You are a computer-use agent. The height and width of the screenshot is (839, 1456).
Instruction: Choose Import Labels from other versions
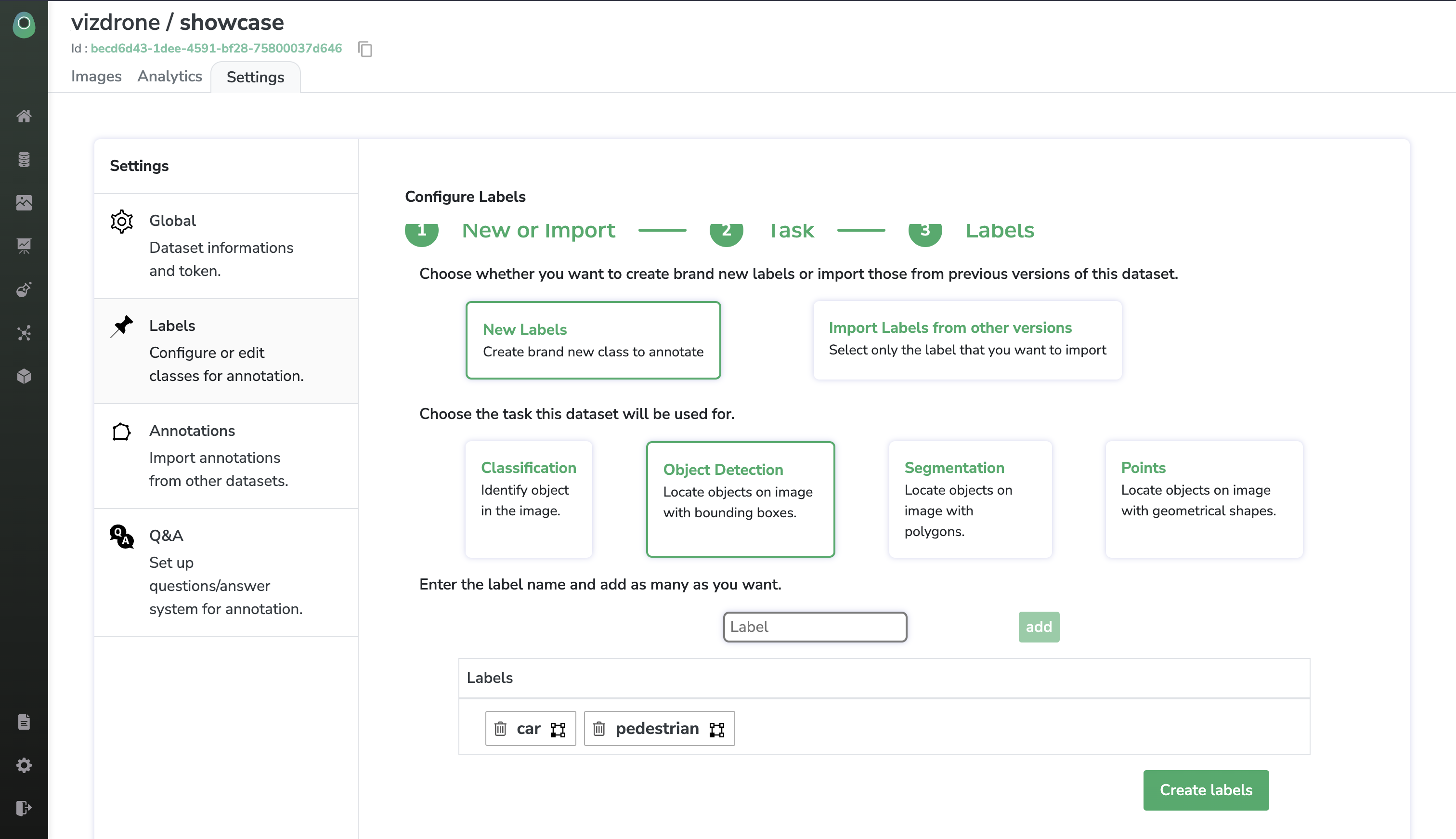click(967, 339)
